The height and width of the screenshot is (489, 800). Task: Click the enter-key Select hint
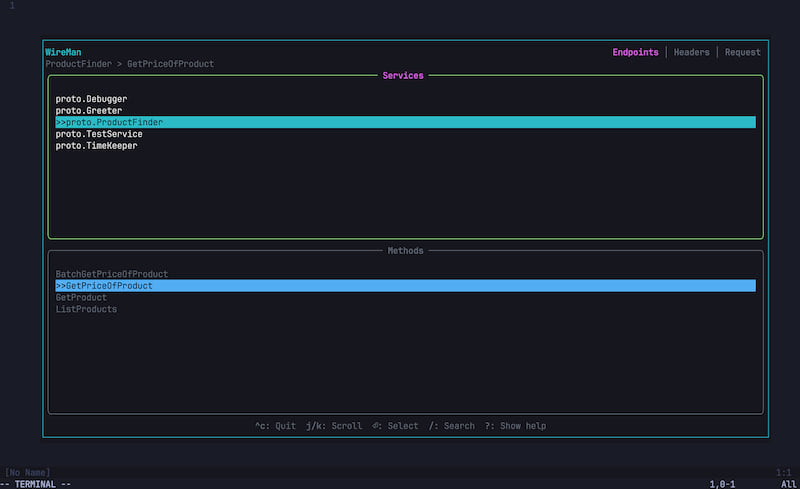click(x=395, y=426)
